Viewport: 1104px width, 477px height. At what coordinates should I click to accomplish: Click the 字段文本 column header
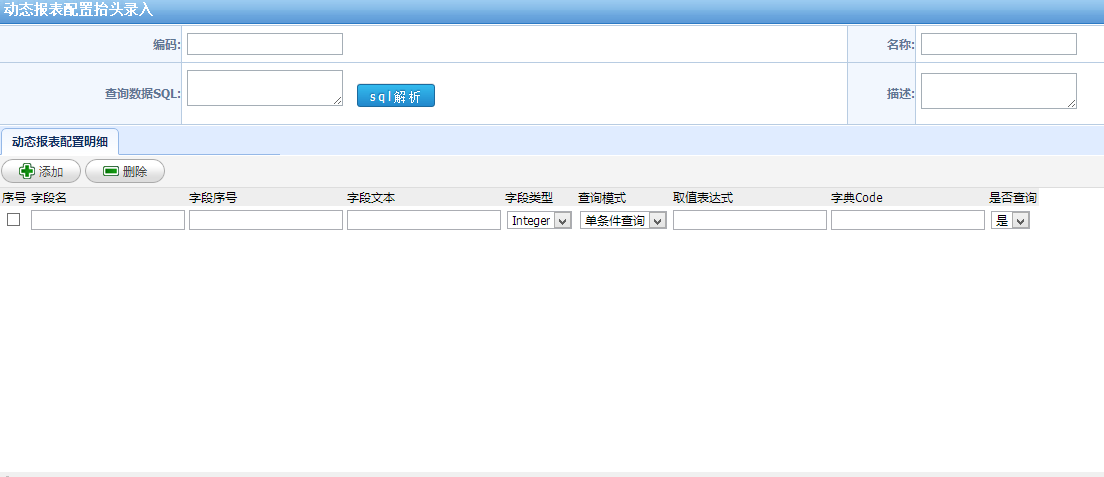pos(371,198)
